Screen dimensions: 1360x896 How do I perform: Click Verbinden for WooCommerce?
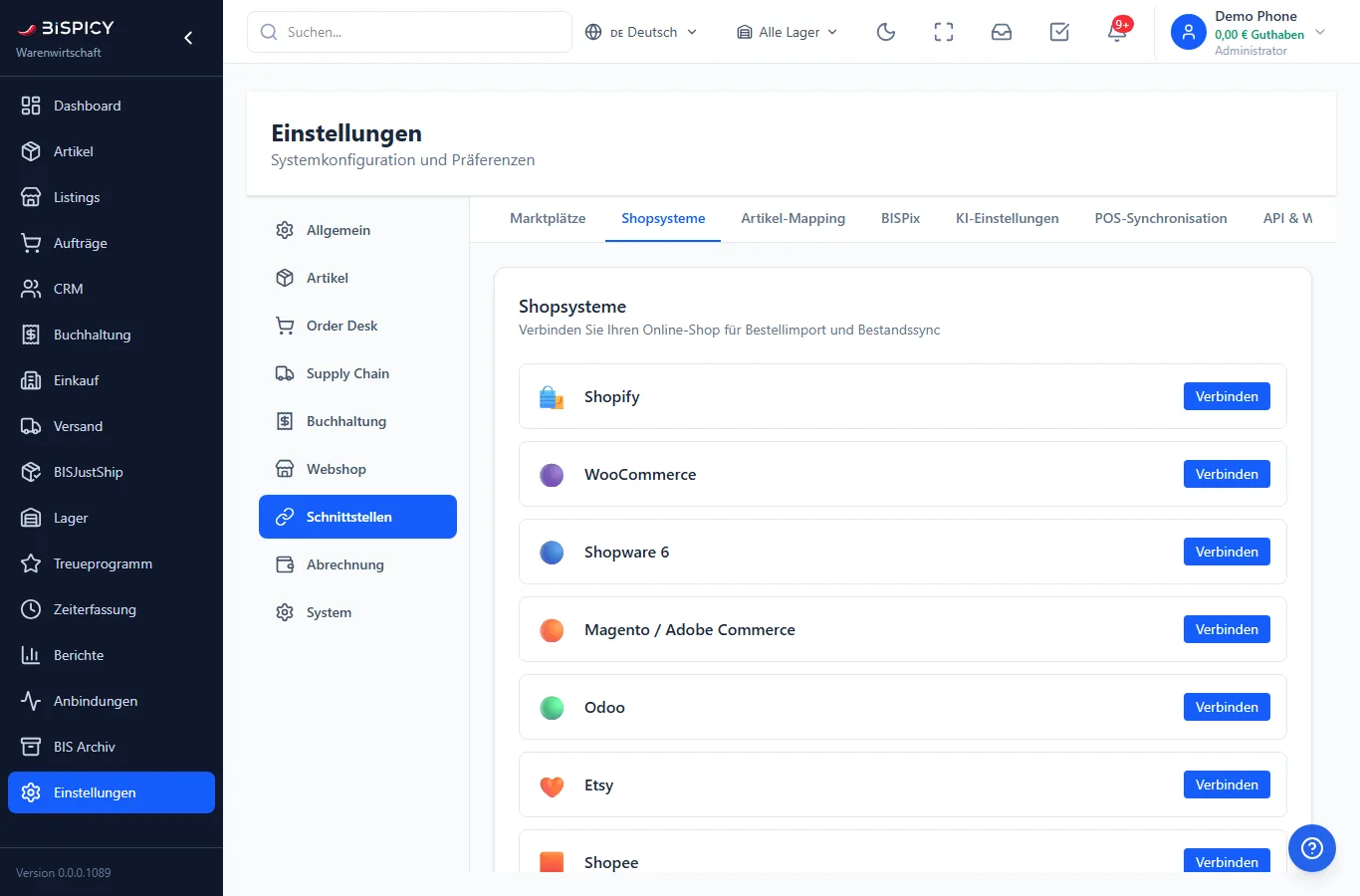(1227, 474)
